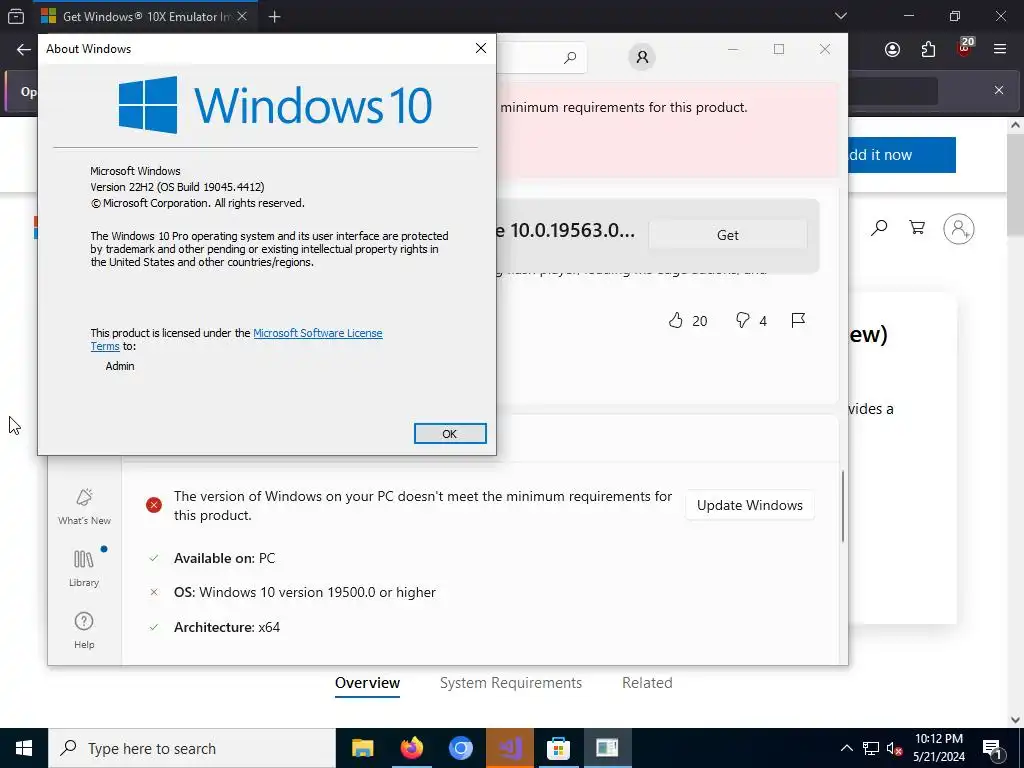Open a new browser tab
1024x768 pixels.
coord(274,16)
